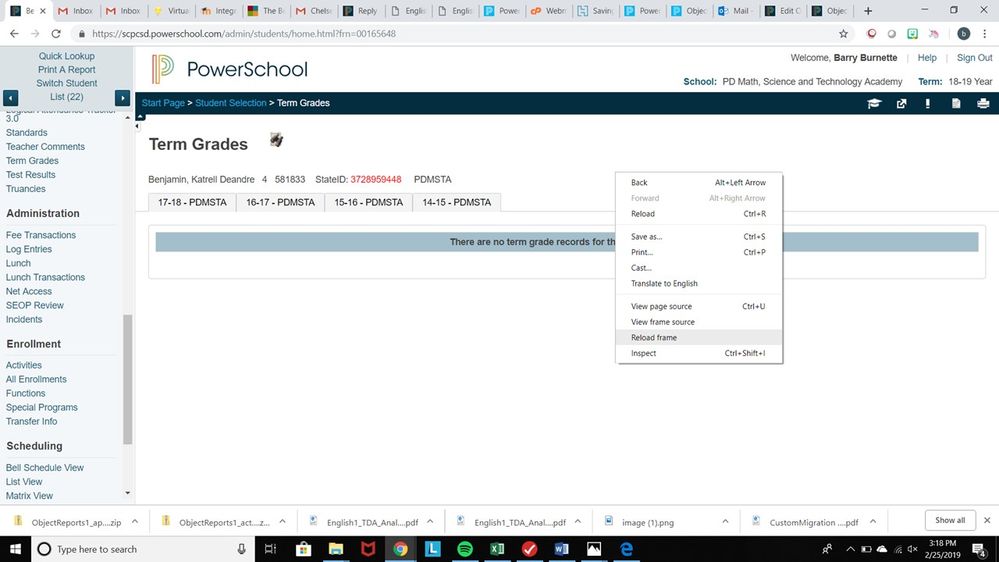This screenshot has width=999, height=562.
Task: Go to next student arrow
Action: click(122, 97)
